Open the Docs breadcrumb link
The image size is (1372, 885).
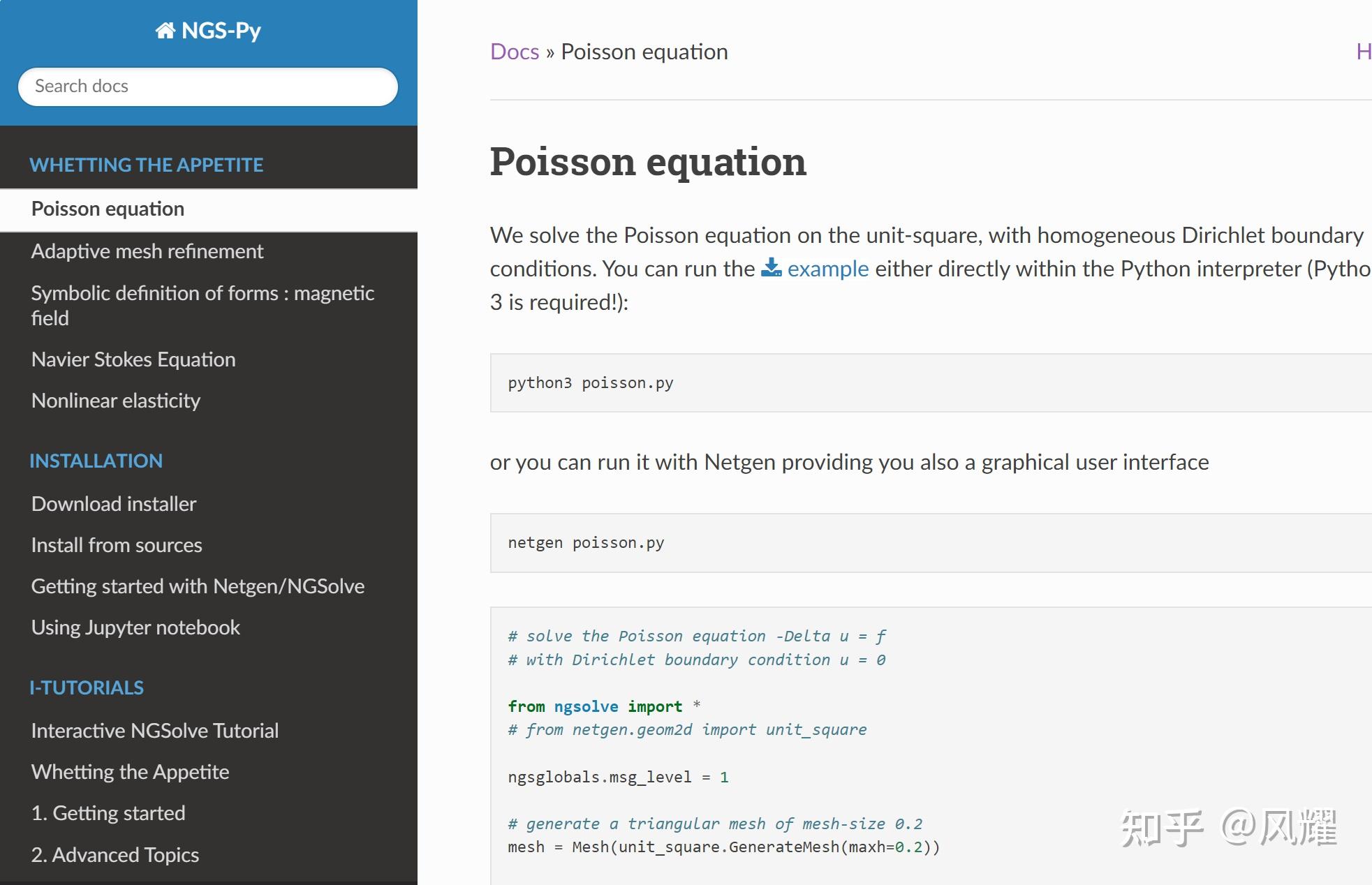pyautogui.click(x=515, y=52)
